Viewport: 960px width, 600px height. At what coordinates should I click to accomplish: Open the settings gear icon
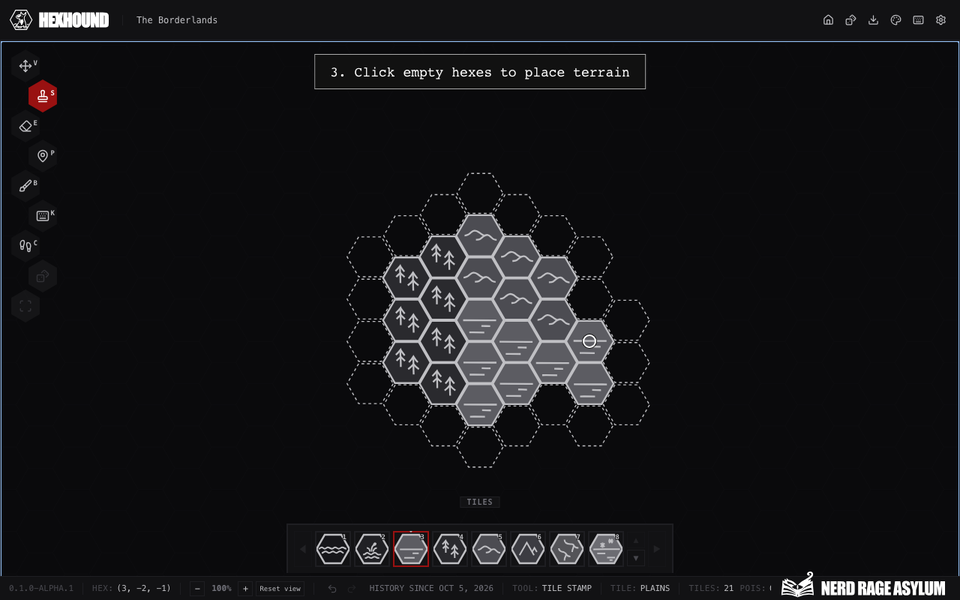tap(941, 20)
